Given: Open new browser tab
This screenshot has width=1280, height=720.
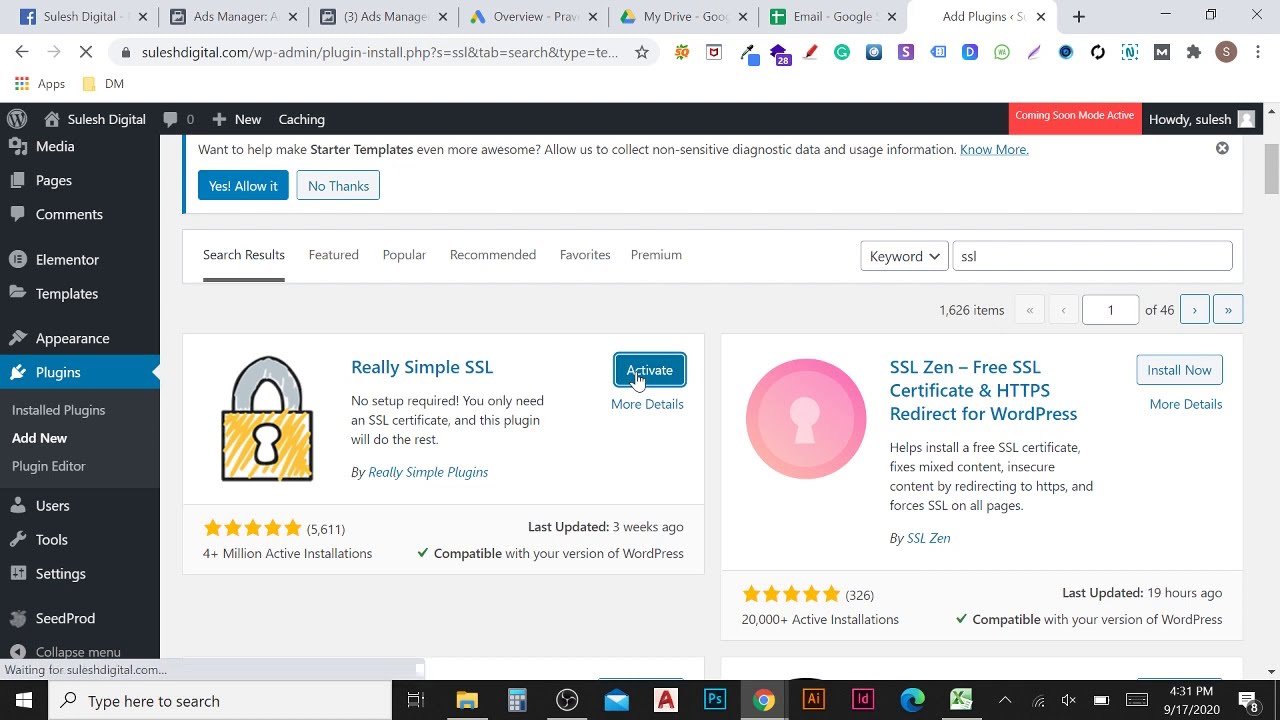Looking at the screenshot, I should click(x=1078, y=16).
